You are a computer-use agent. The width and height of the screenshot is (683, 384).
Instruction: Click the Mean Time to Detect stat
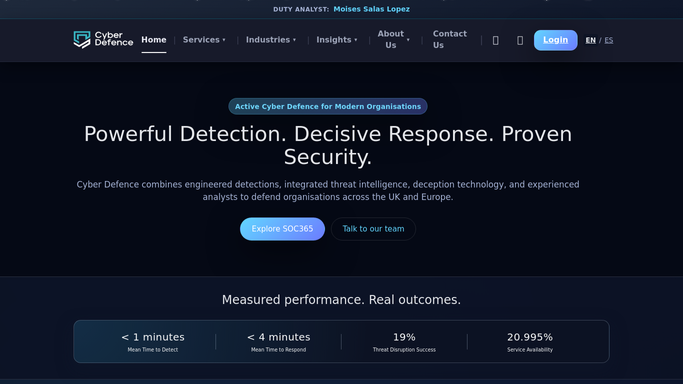click(x=153, y=342)
